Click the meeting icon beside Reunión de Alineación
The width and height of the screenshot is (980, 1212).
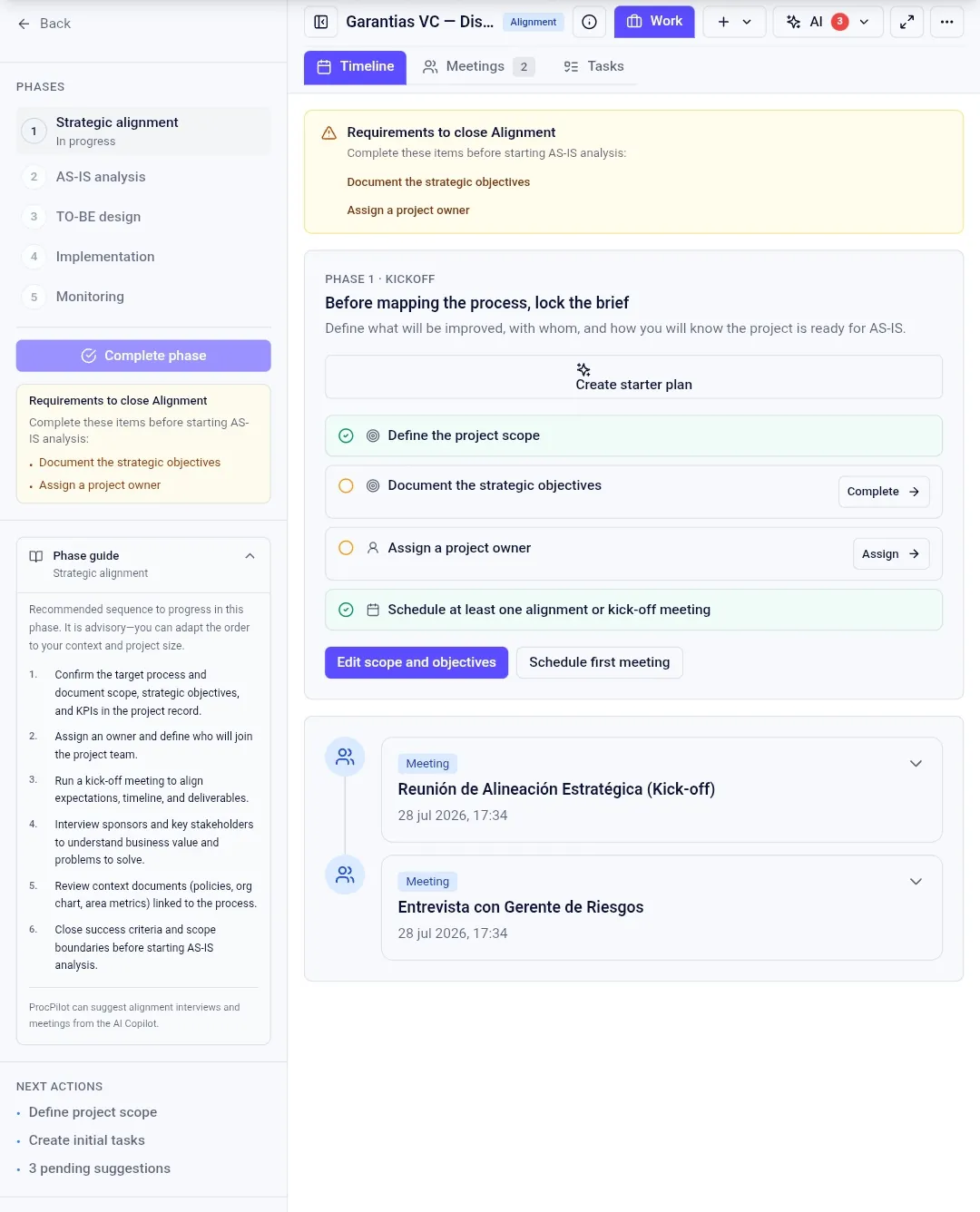[345, 757]
